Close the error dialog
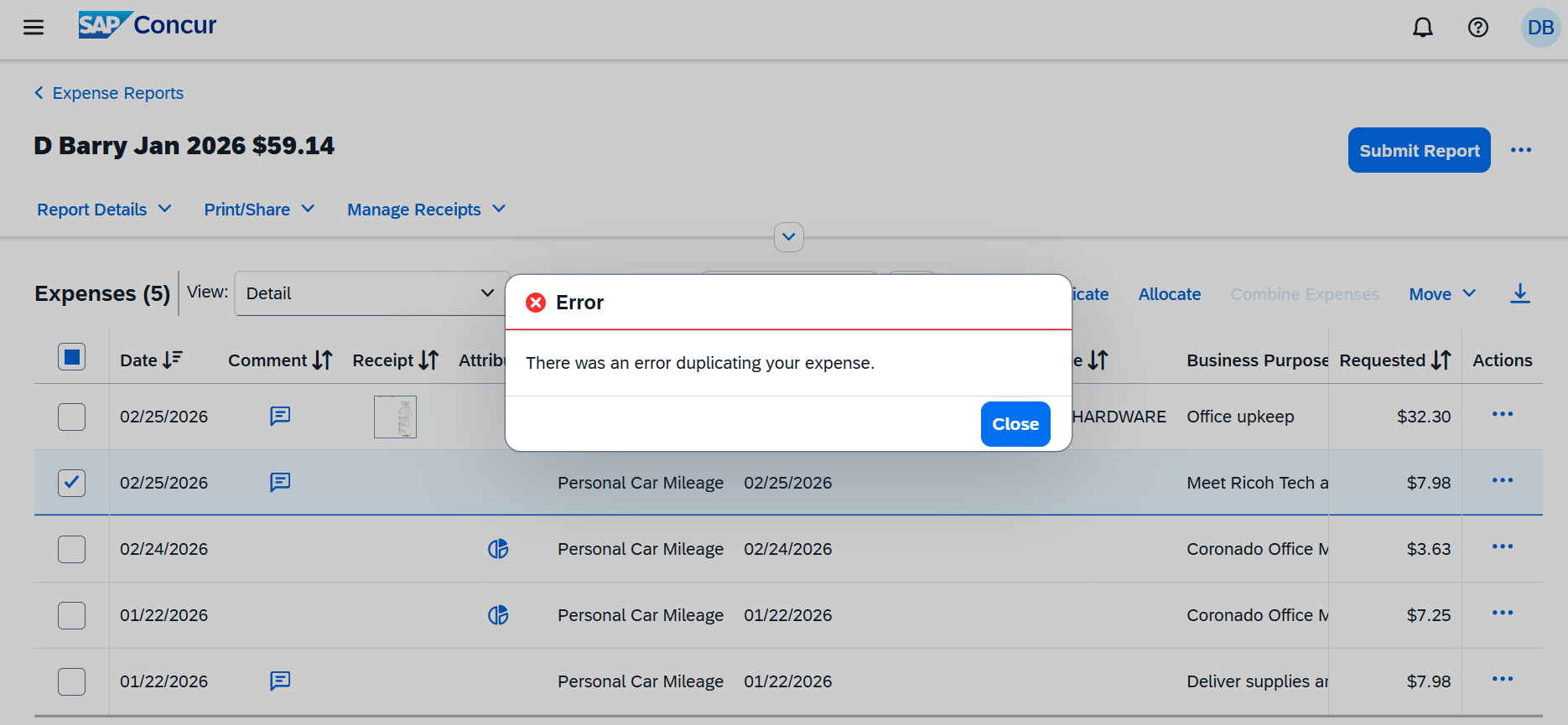This screenshot has width=1568, height=725. [1015, 424]
